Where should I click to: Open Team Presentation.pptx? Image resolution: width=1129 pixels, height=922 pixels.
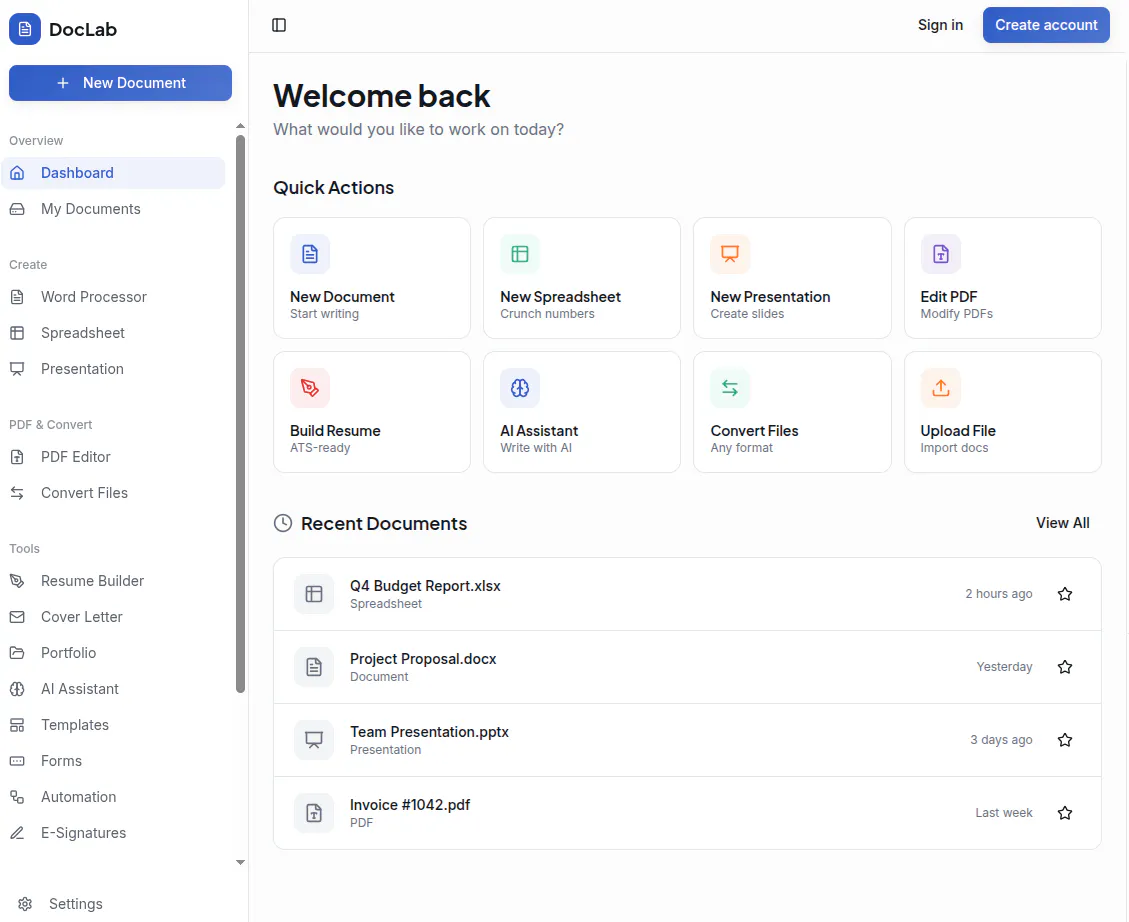[687, 740]
